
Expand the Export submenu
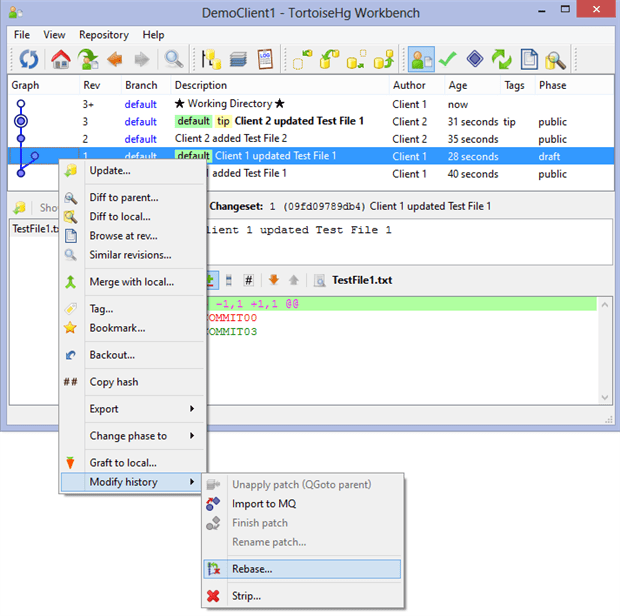tap(133, 409)
